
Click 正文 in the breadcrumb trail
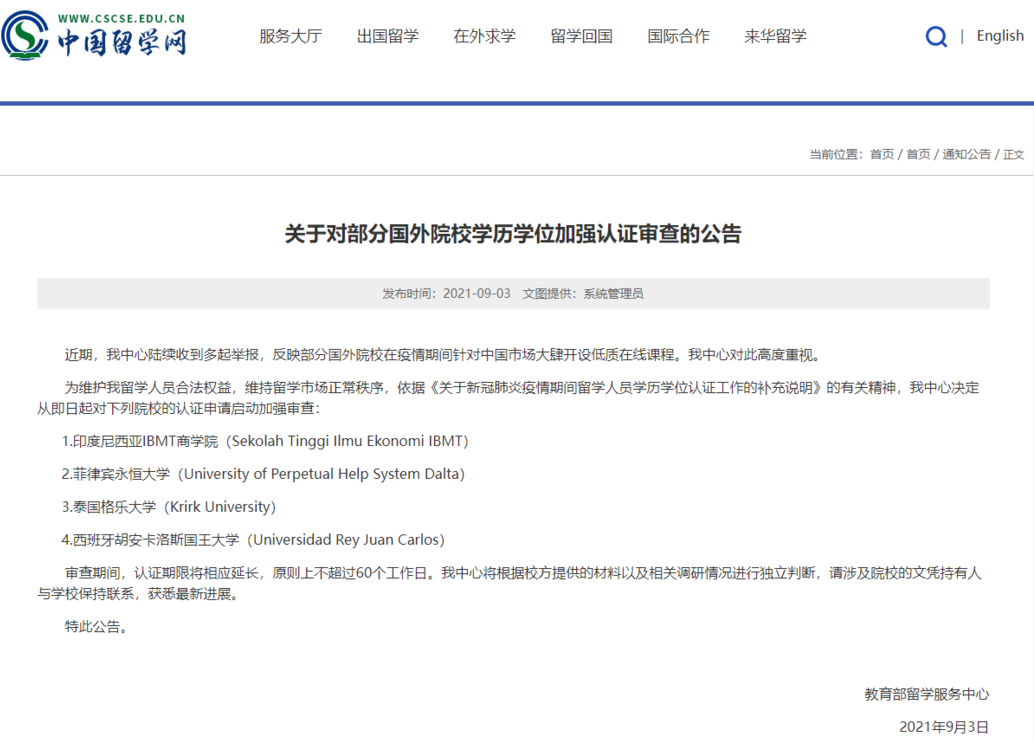click(x=1013, y=154)
